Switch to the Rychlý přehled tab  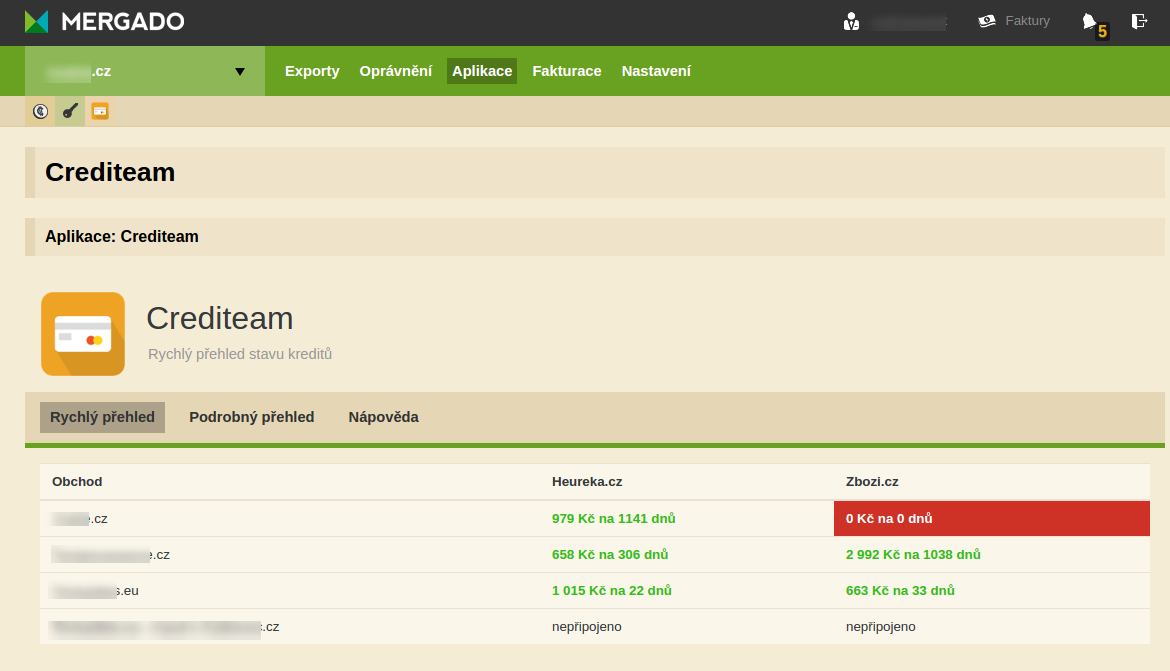click(102, 417)
